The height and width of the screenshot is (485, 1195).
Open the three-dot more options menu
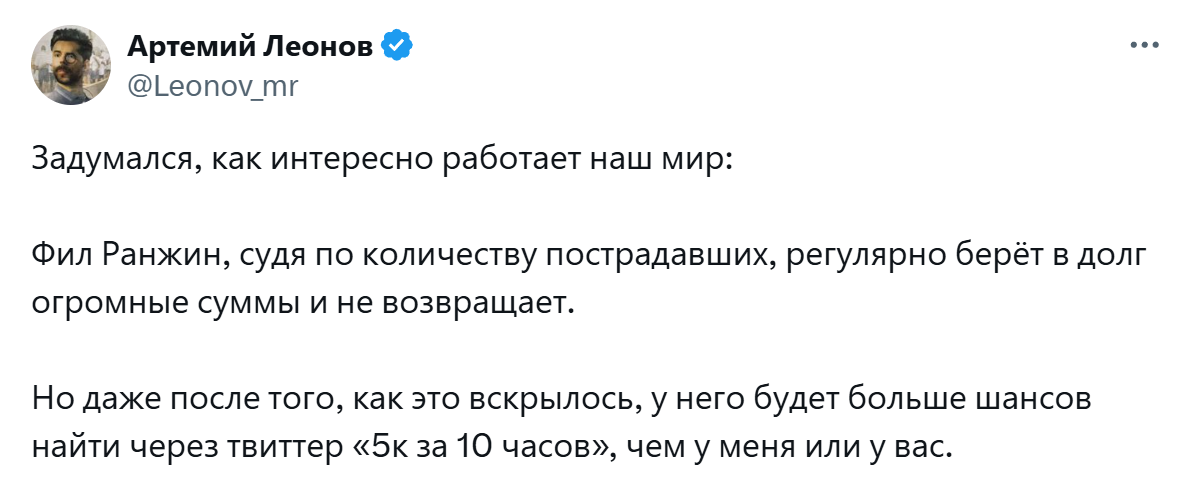(1144, 45)
